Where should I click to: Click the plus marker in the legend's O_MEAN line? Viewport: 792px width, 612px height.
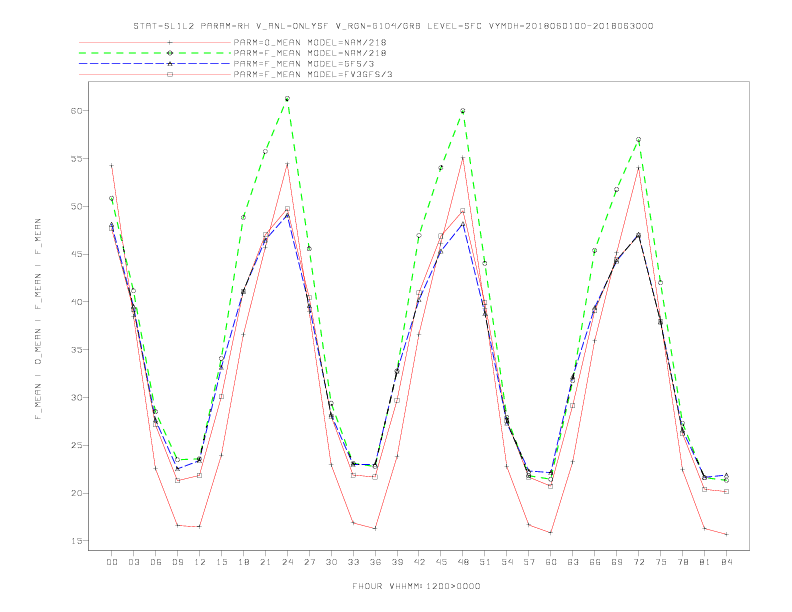170,42
